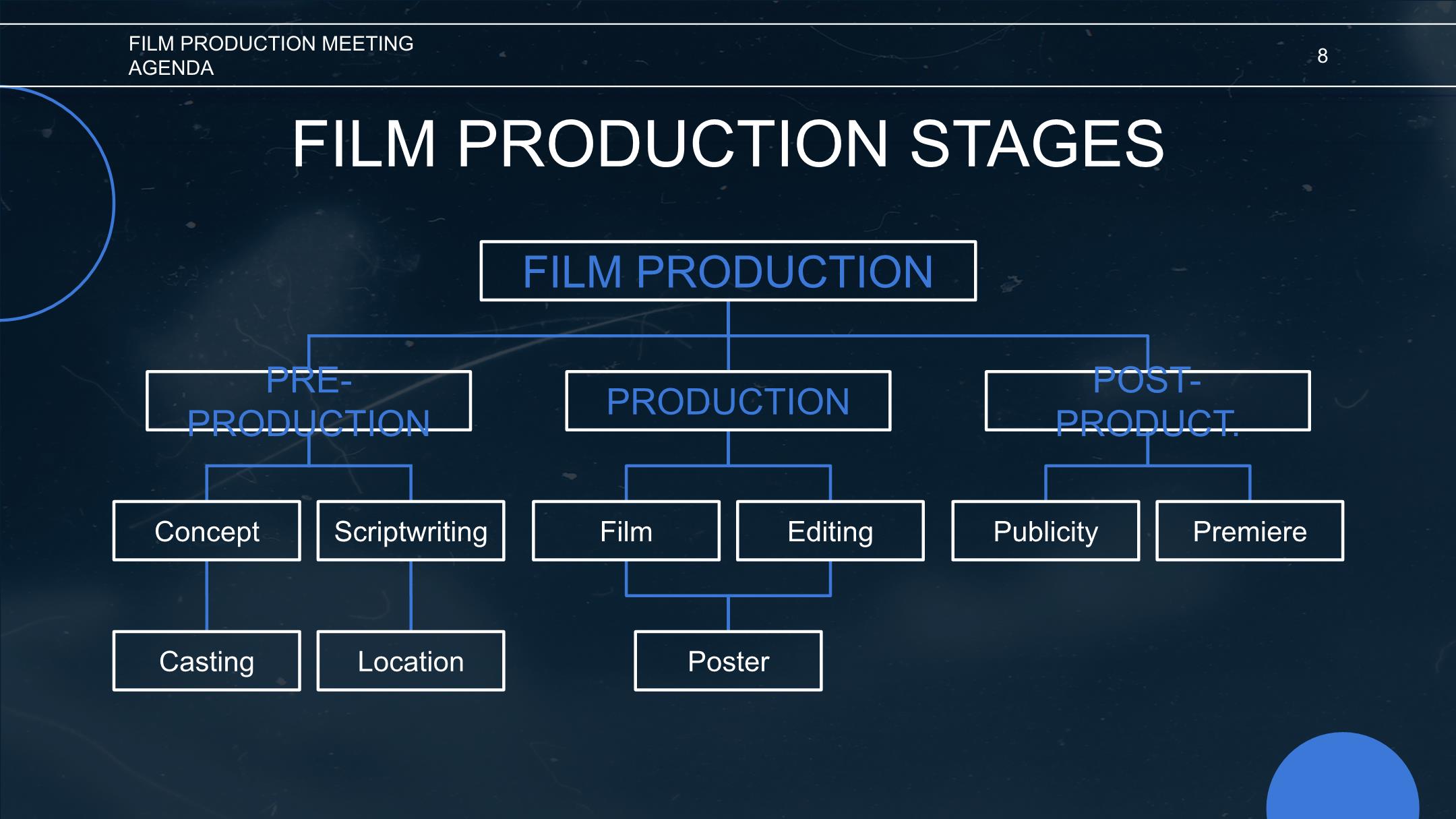Click the Editing box

click(x=830, y=530)
